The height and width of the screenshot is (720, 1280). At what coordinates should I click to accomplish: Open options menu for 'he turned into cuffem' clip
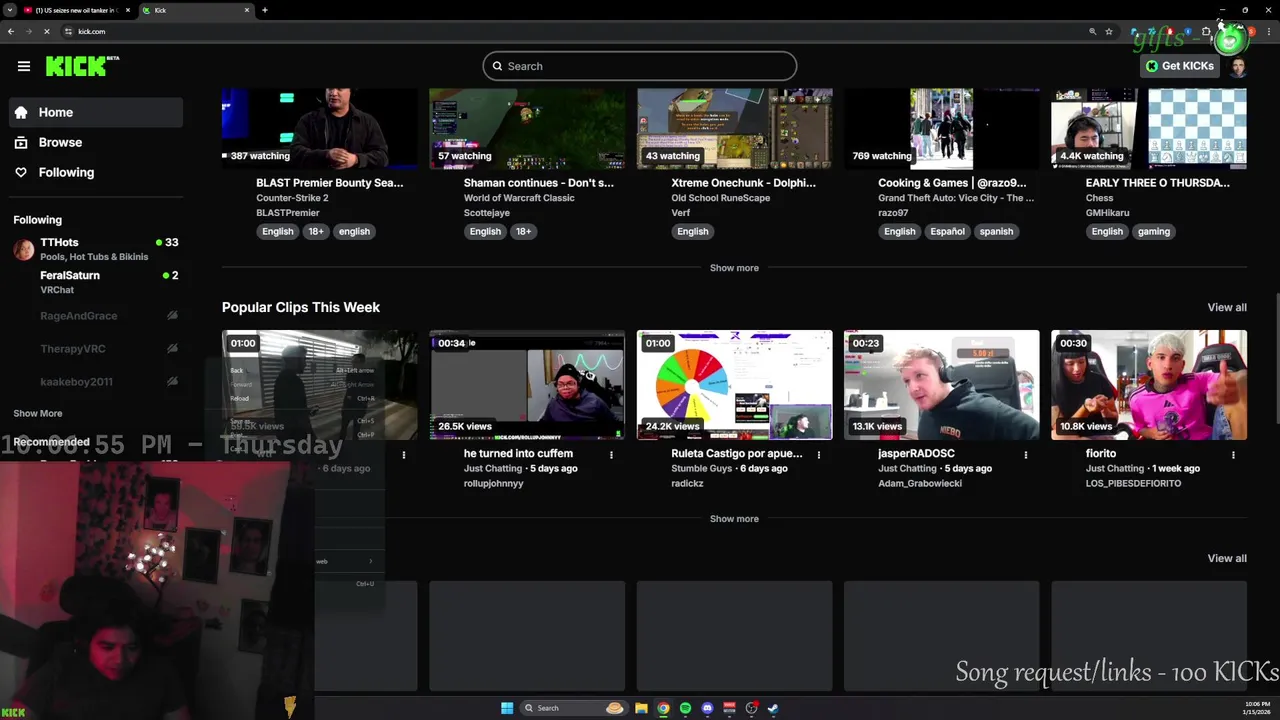pos(611,455)
